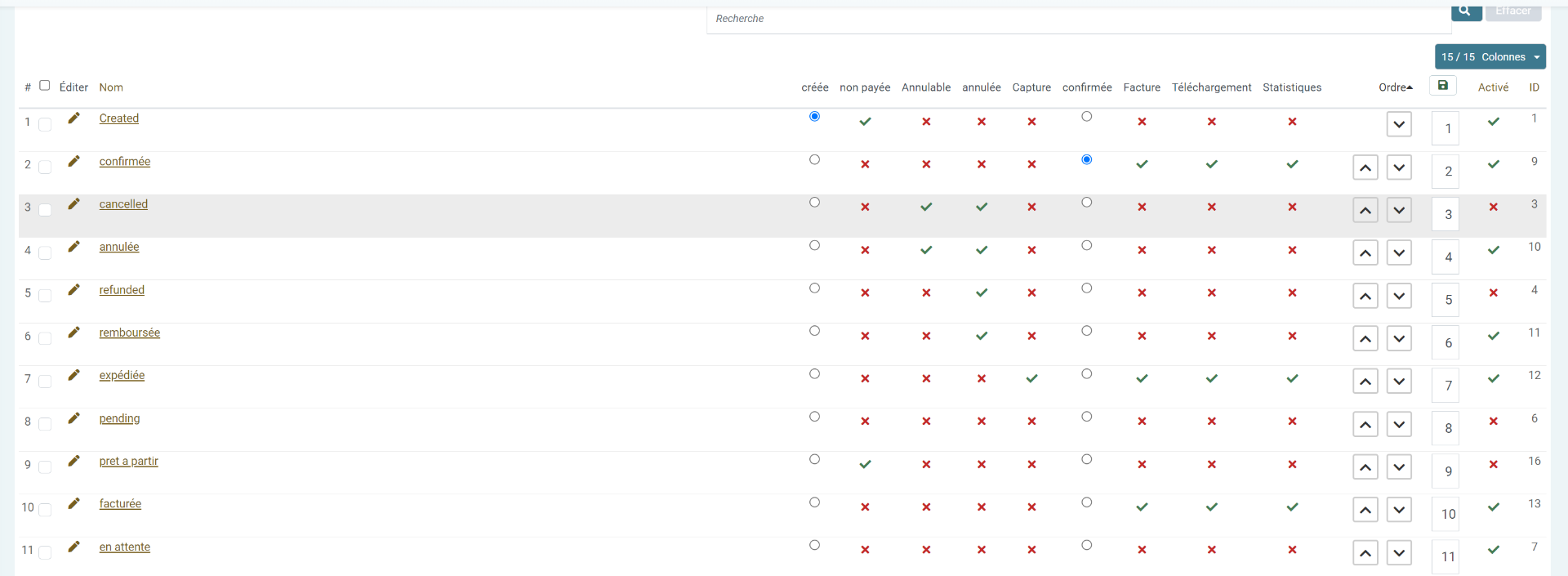Click into the Recherche search field
The width and height of the screenshot is (1568, 576).
(1078, 19)
